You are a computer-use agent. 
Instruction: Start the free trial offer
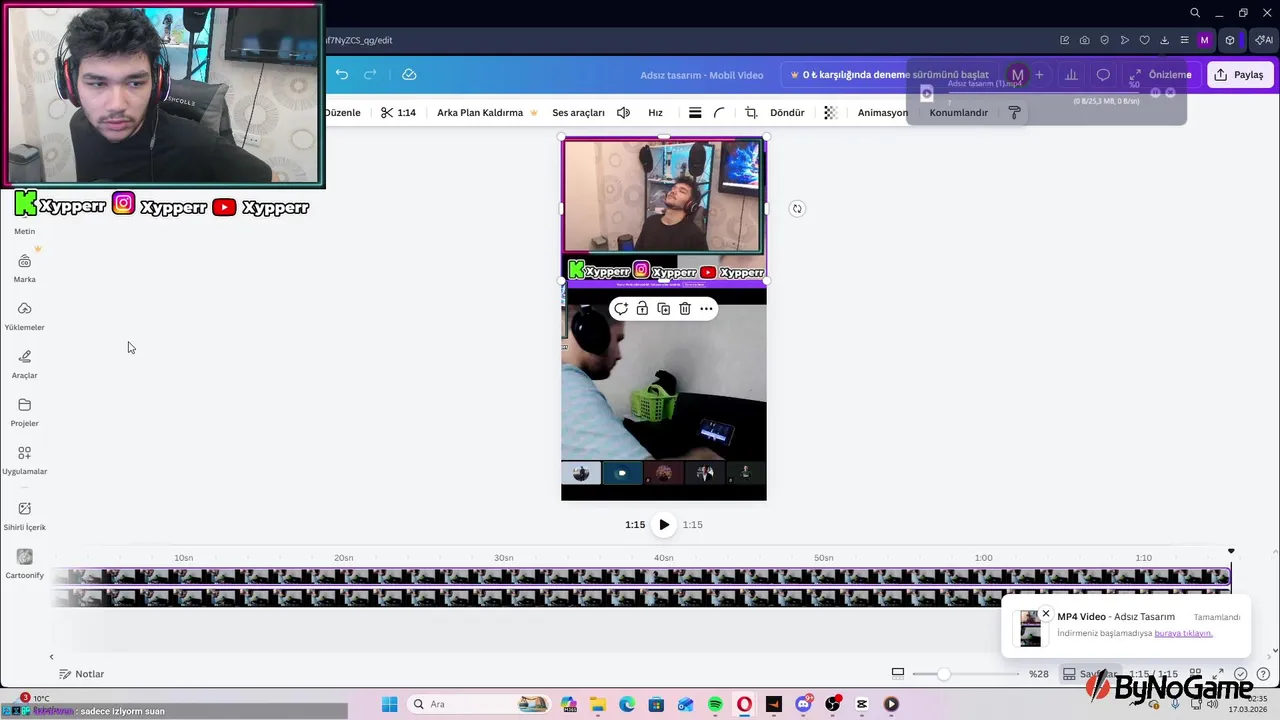pos(888,75)
